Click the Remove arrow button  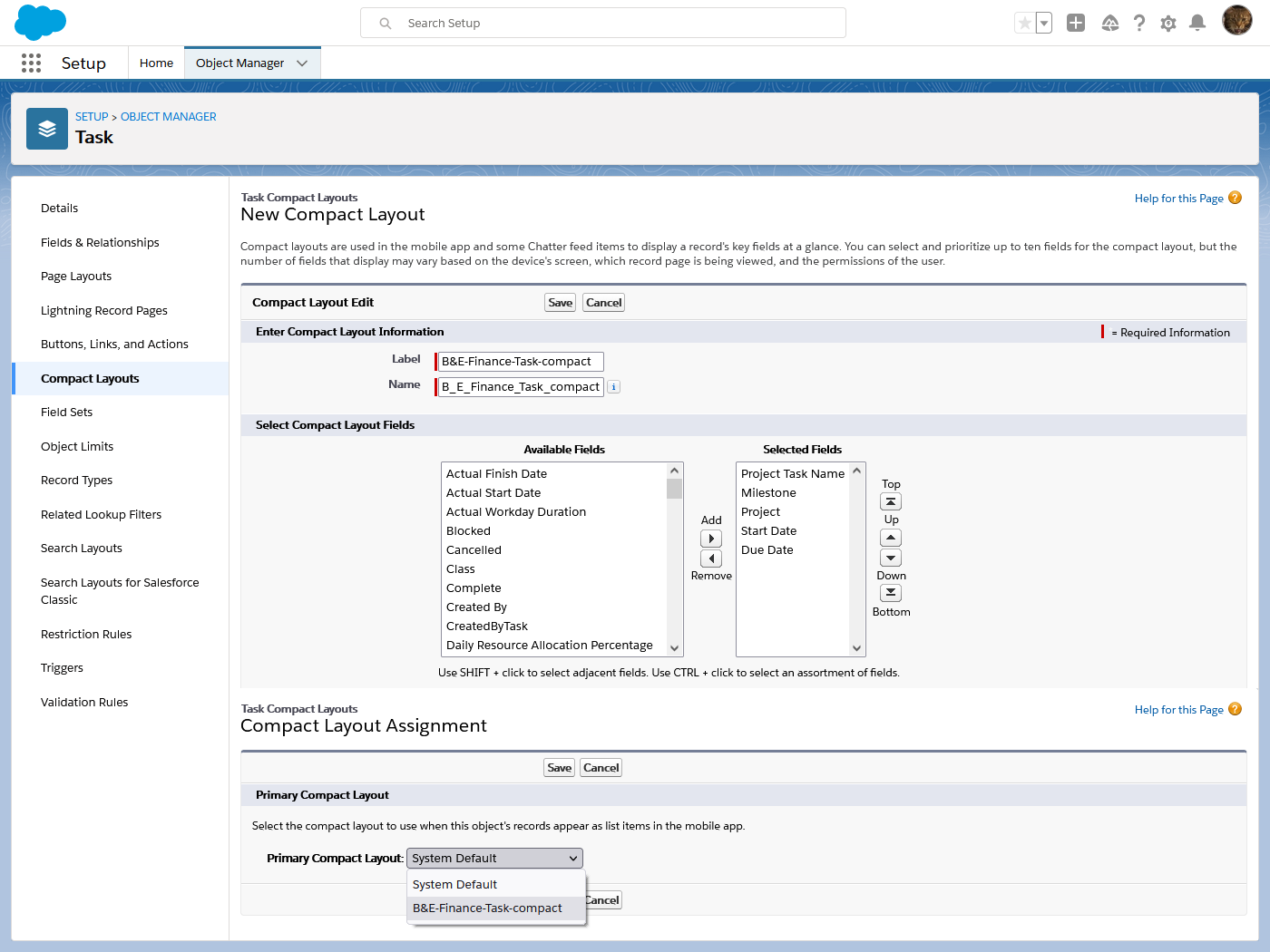(x=711, y=559)
